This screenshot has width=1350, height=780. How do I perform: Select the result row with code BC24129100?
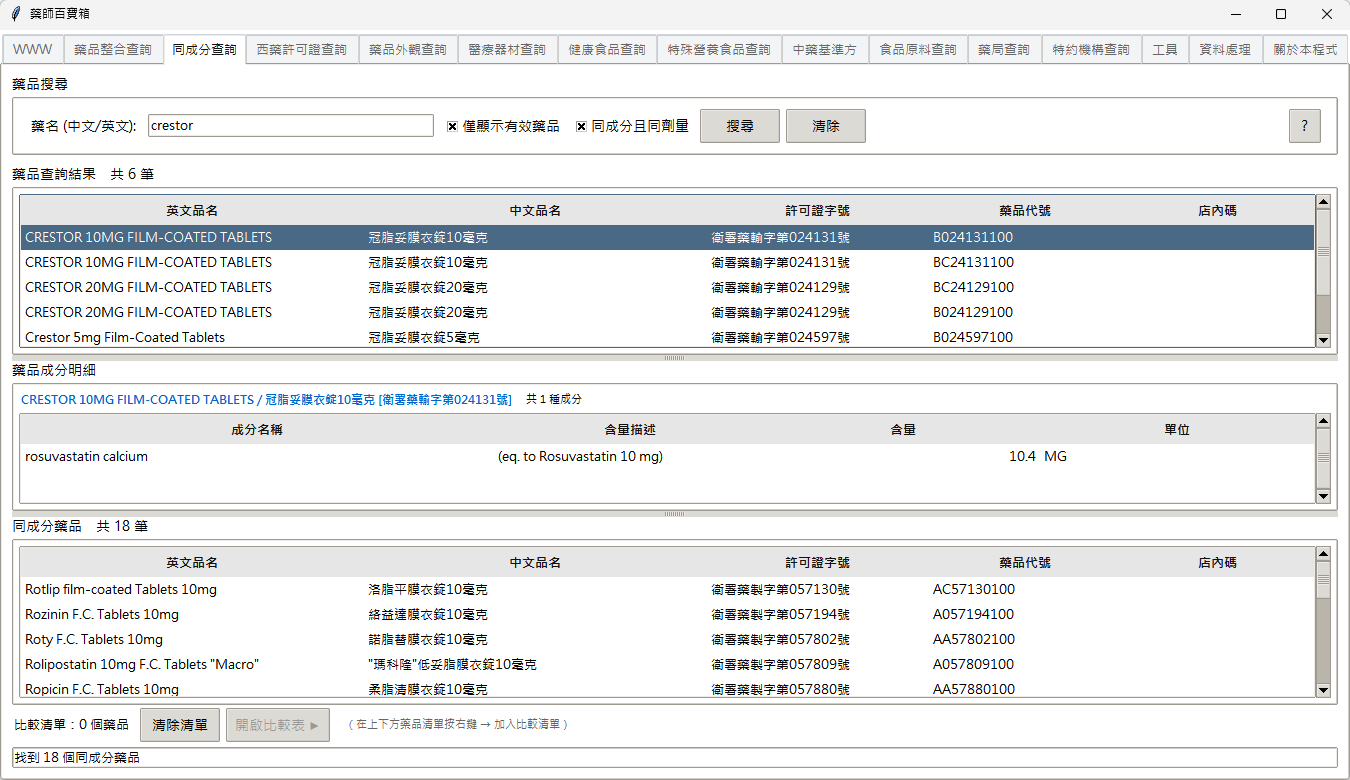667,287
